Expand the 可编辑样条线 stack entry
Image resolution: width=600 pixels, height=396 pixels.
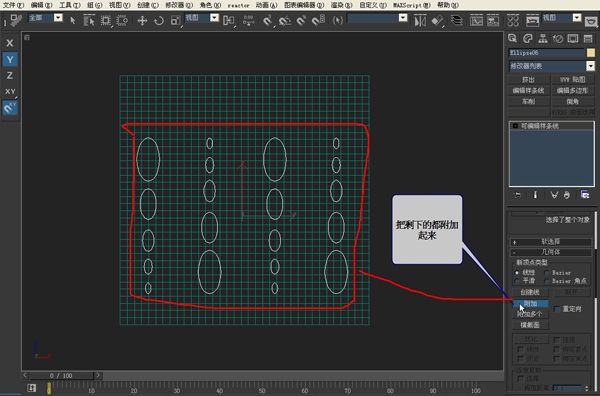pyautogui.click(x=515, y=126)
